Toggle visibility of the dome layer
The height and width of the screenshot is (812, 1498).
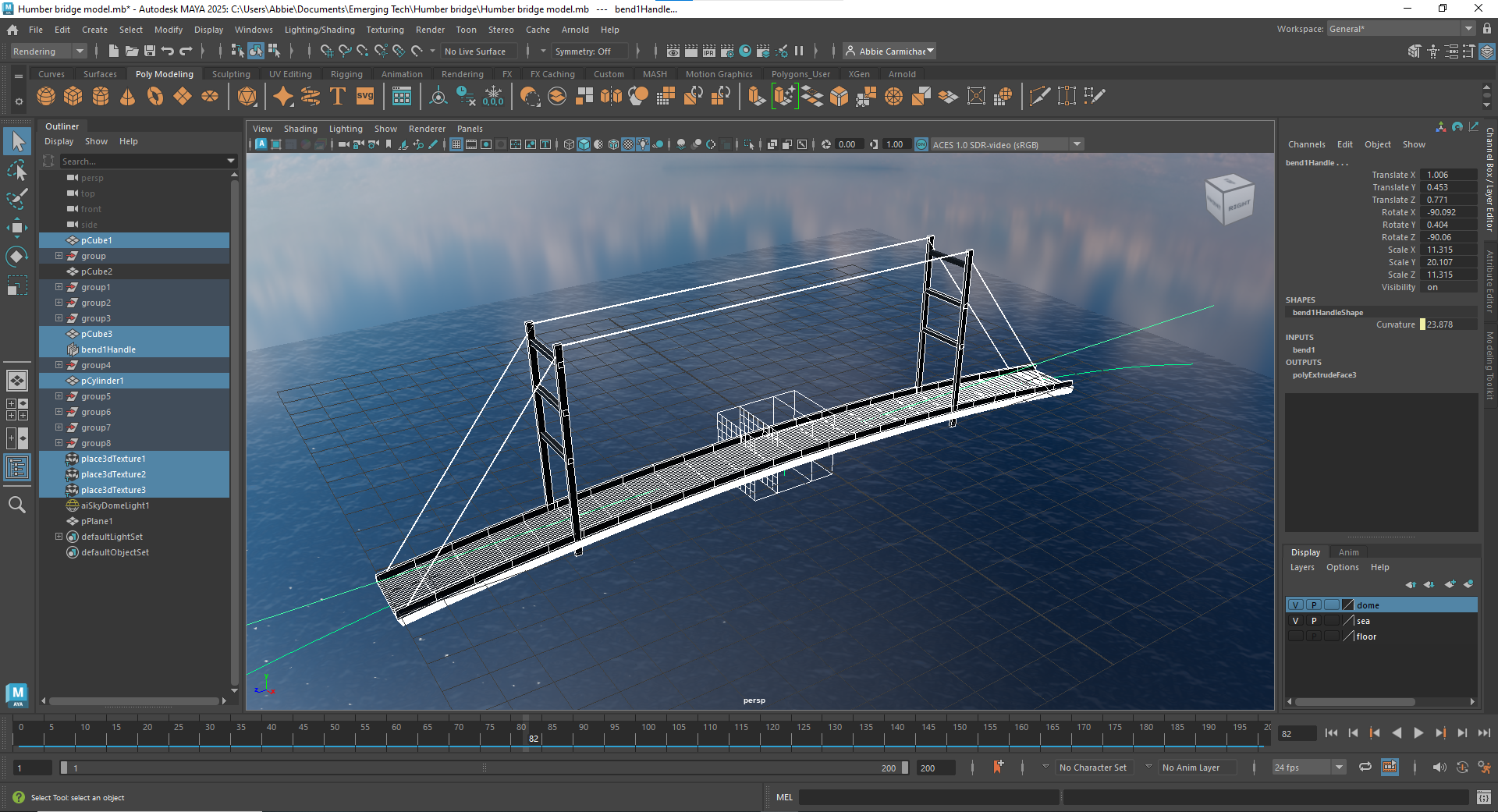click(1295, 605)
